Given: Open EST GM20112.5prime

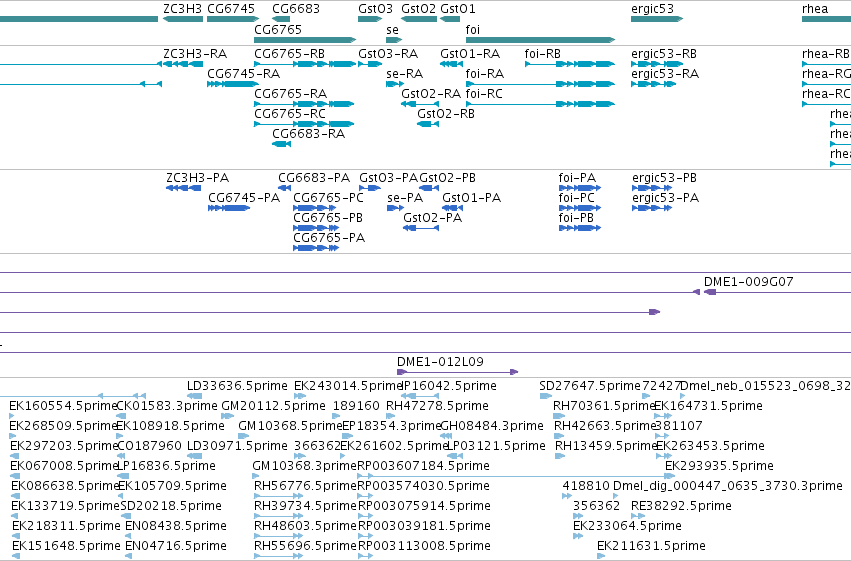Looking at the screenshot, I should point(227,416).
